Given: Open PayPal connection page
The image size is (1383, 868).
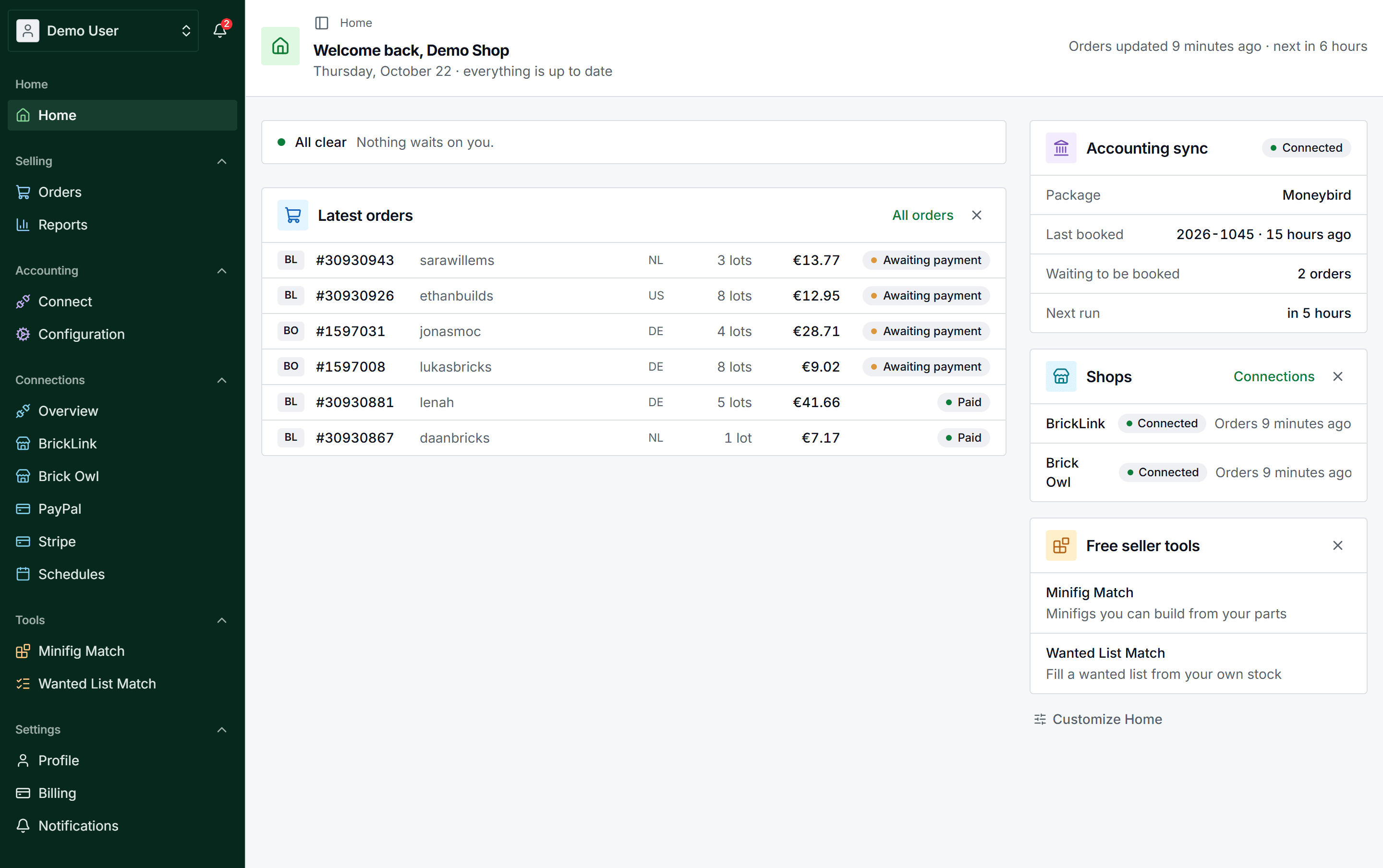Looking at the screenshot, I should click(122, 509).
